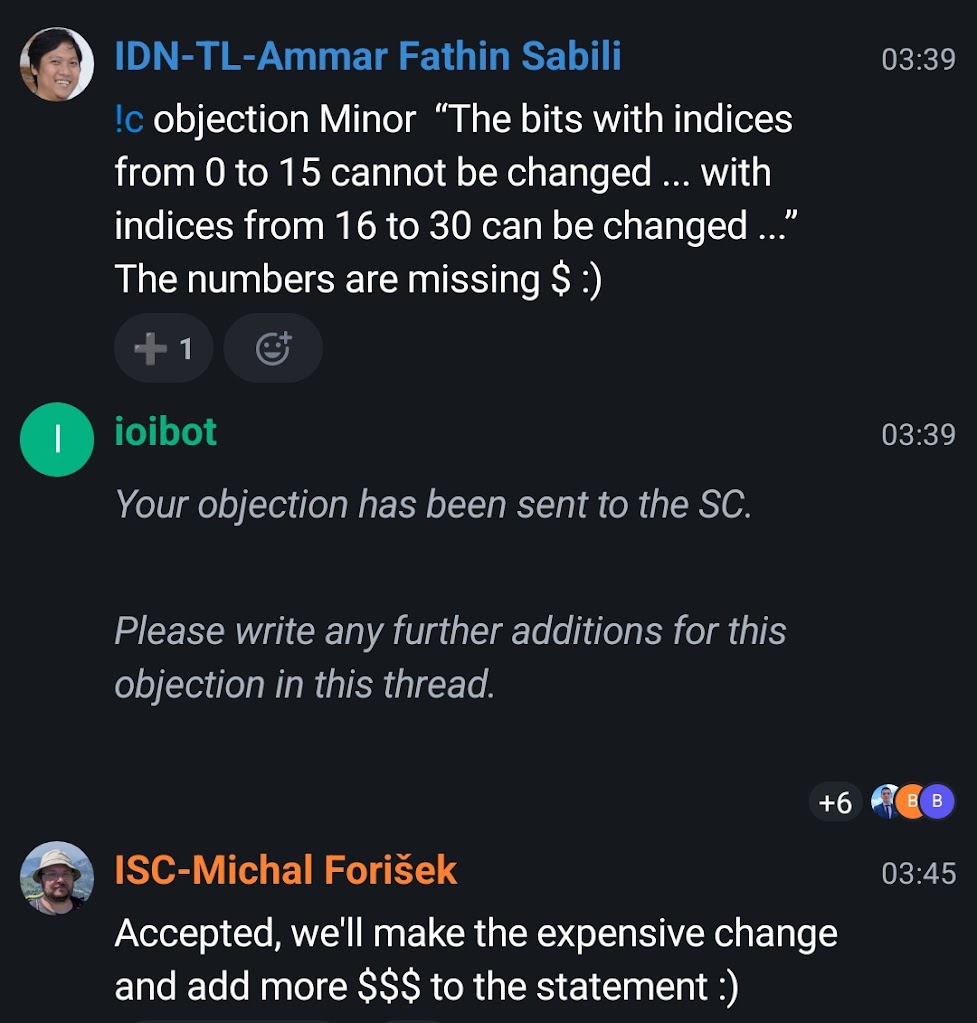The width and height of the screenshot is (977, 1023).
Task: Select Ammar's objection Minor message text
Action: (x=453, y=200)
